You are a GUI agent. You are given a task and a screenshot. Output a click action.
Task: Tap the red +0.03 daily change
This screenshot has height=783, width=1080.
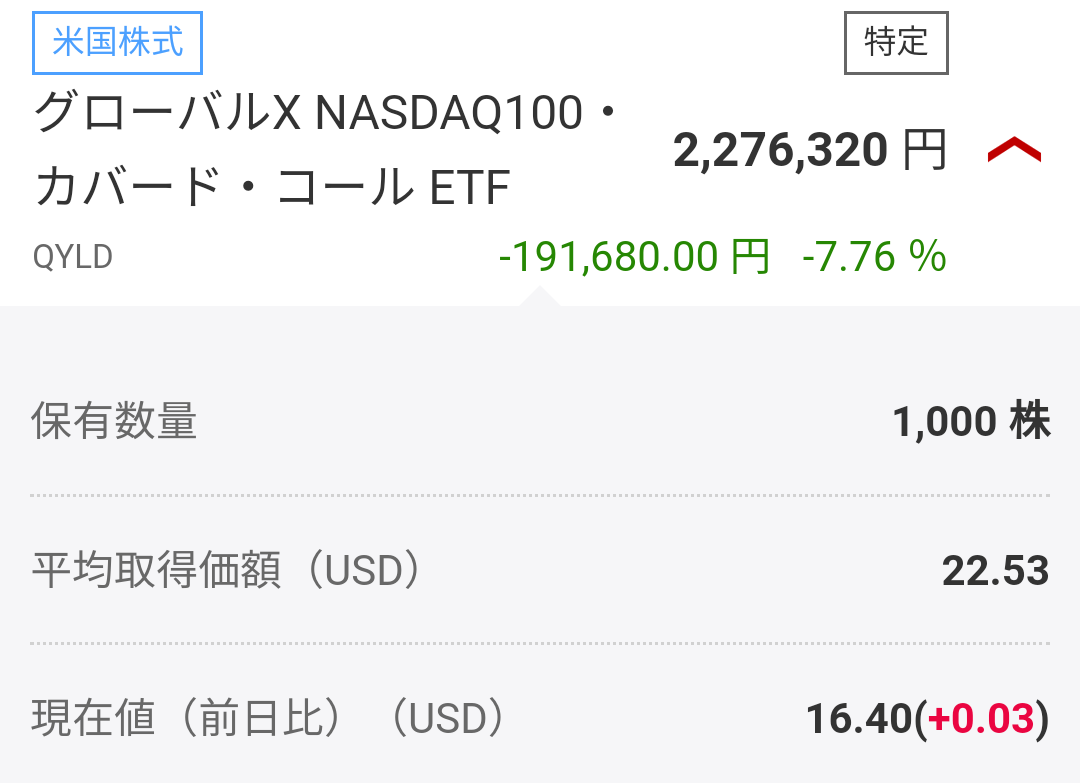(x=981, y=719)
